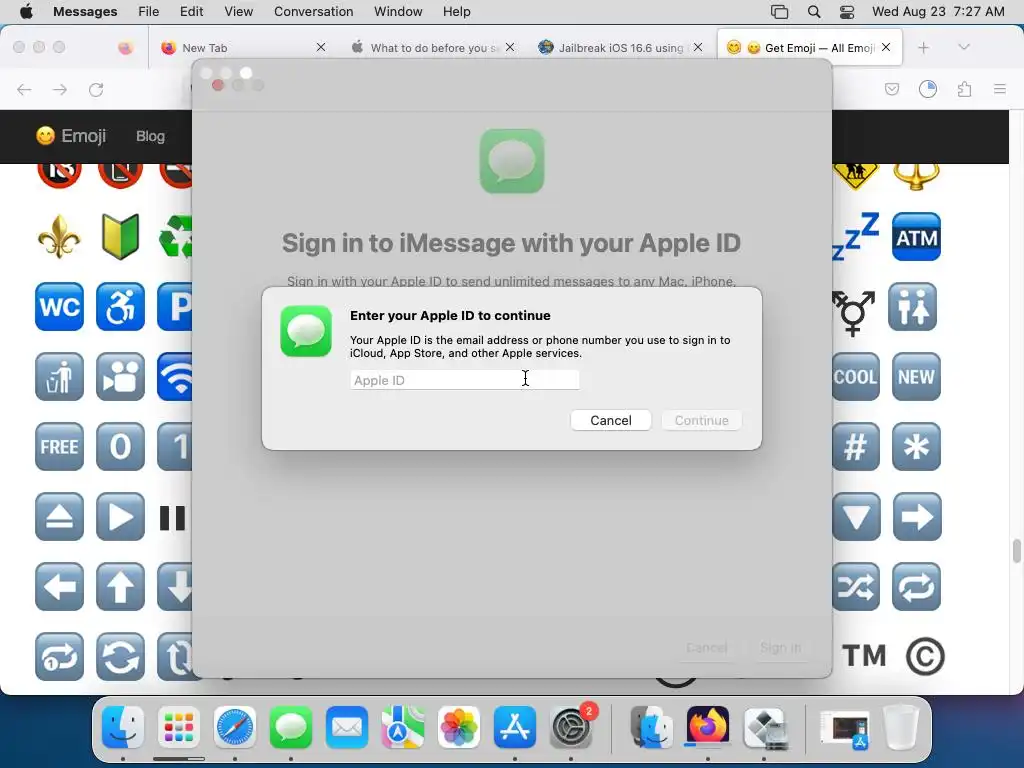Close the New Tab tab
The width and height of the screenshot is (1024, 768).
(x=321, y=47)
